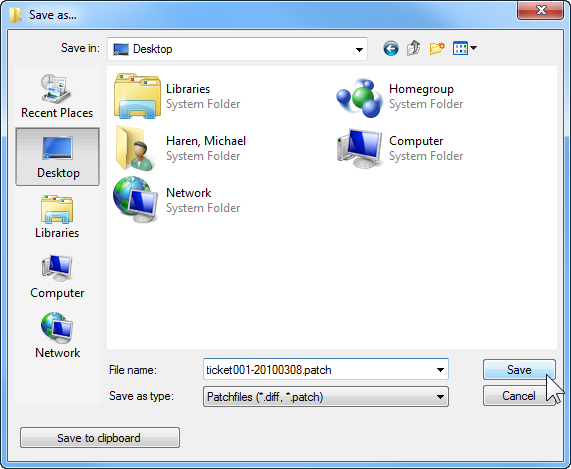Open the View menu icon

point(465,48)
